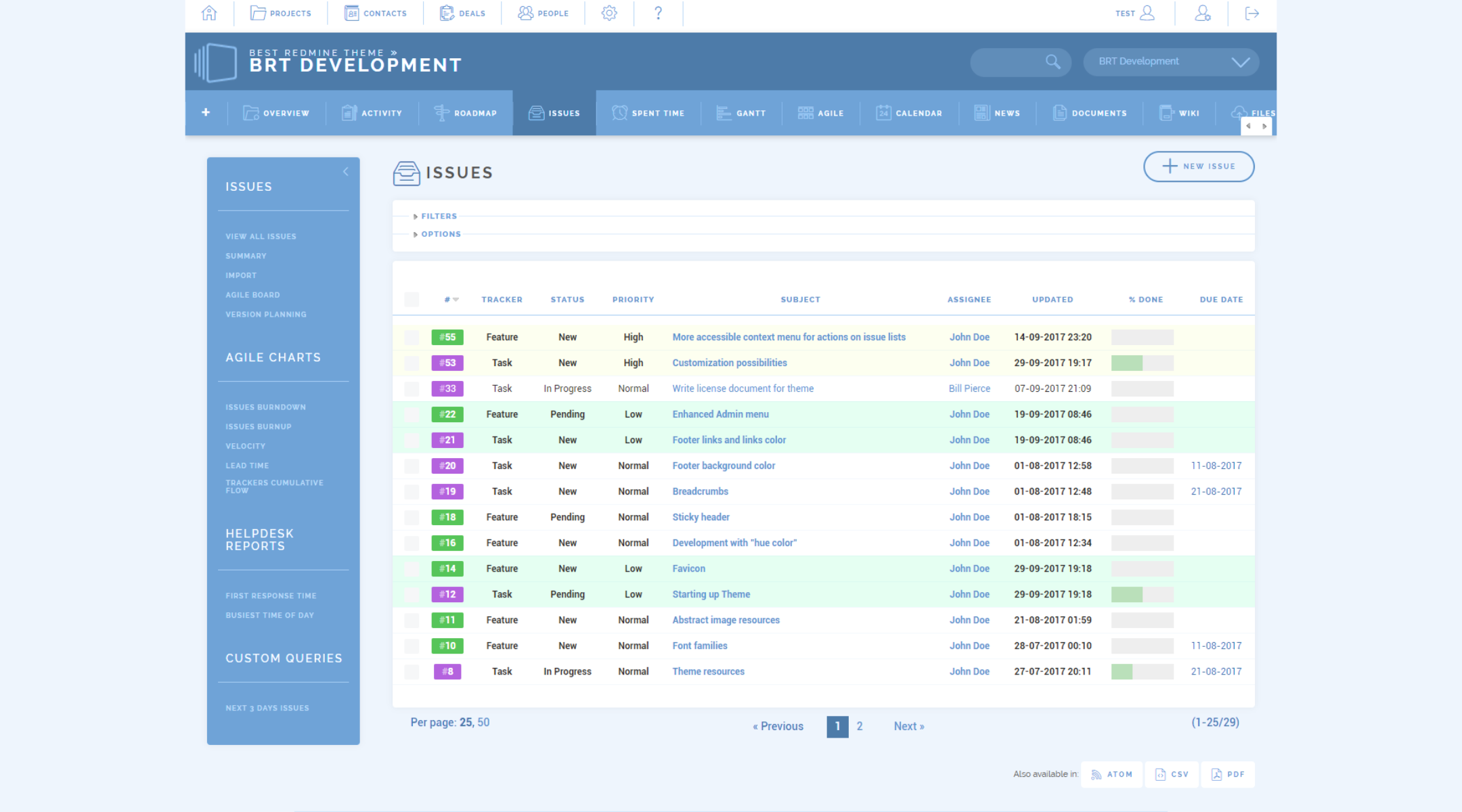Check the box for issue #53
1462x812 pixels.
pyautogui.click(x=412, y=363)
